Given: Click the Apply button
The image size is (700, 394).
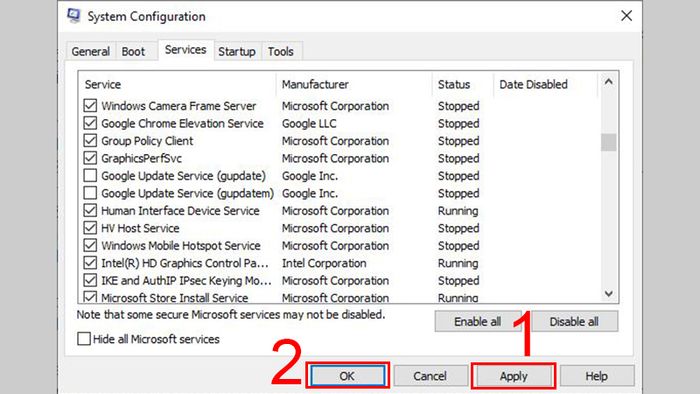Looking at the screenshot, I should pyautogui.click(x=513, y=376).
